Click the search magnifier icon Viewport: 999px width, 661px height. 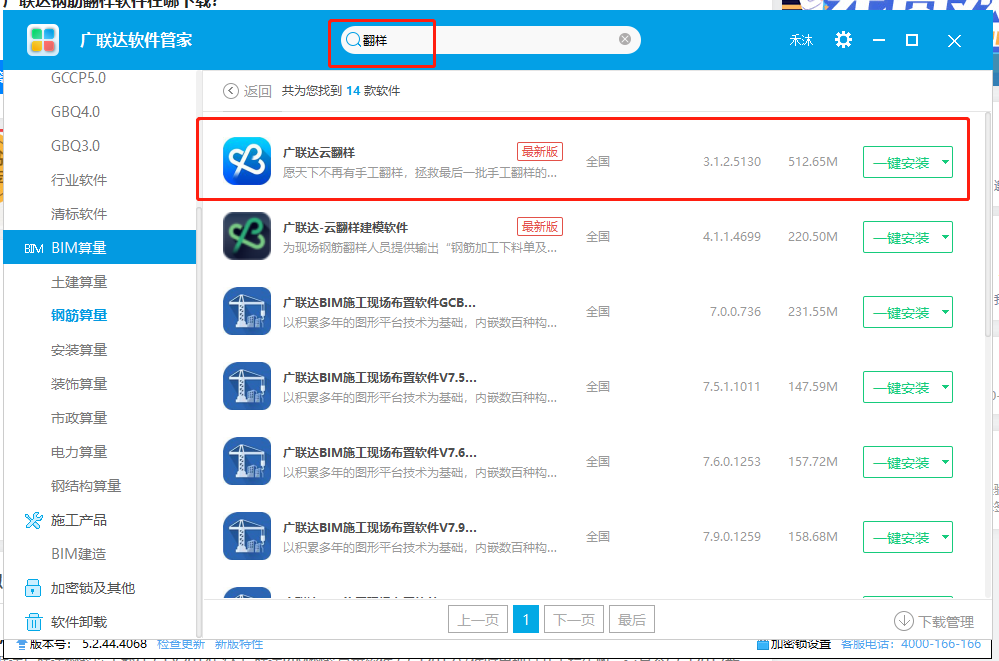[x=352, y=40]
